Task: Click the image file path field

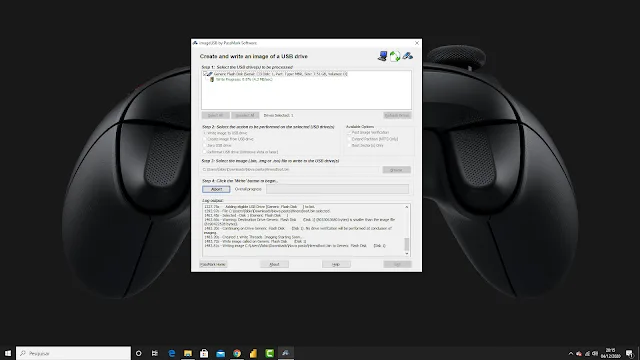Action: (x=290, y=169)
